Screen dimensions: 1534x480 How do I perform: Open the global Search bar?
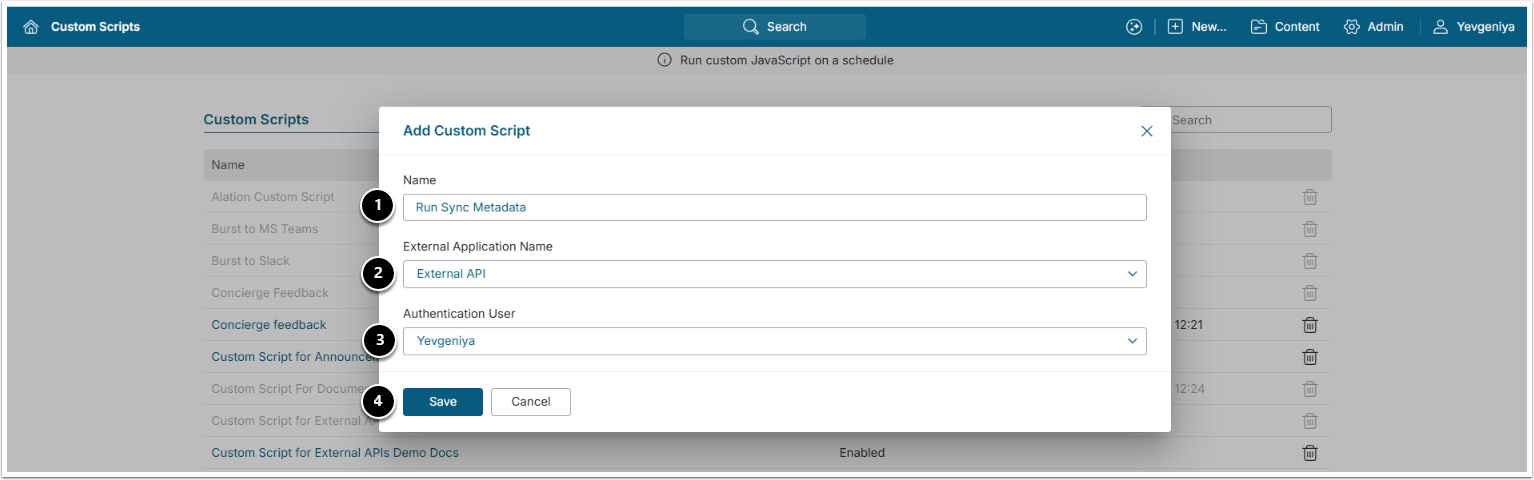point(774,27)
